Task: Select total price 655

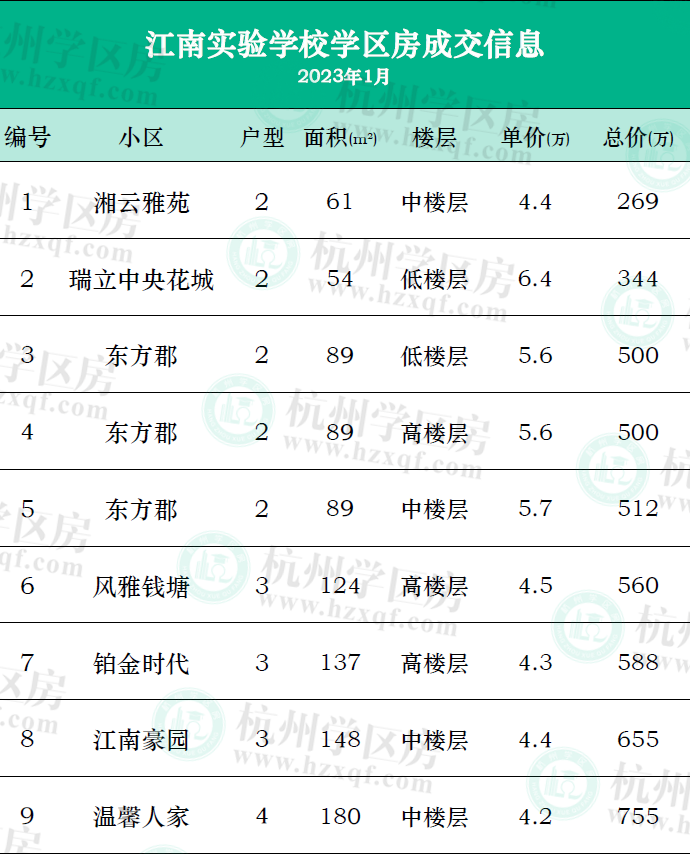Action: coord(638,740)
